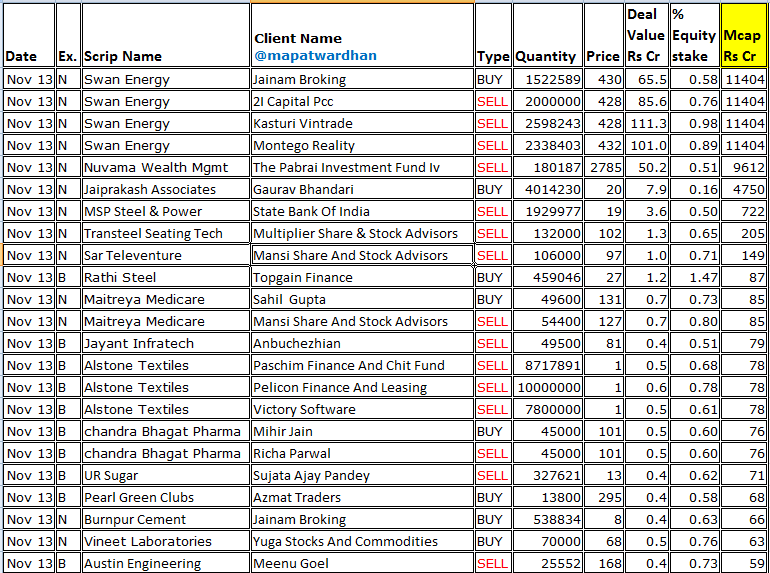770x573 pixels.
Task: Click the 'Quantity' column header
Action: tap(548, 35)
